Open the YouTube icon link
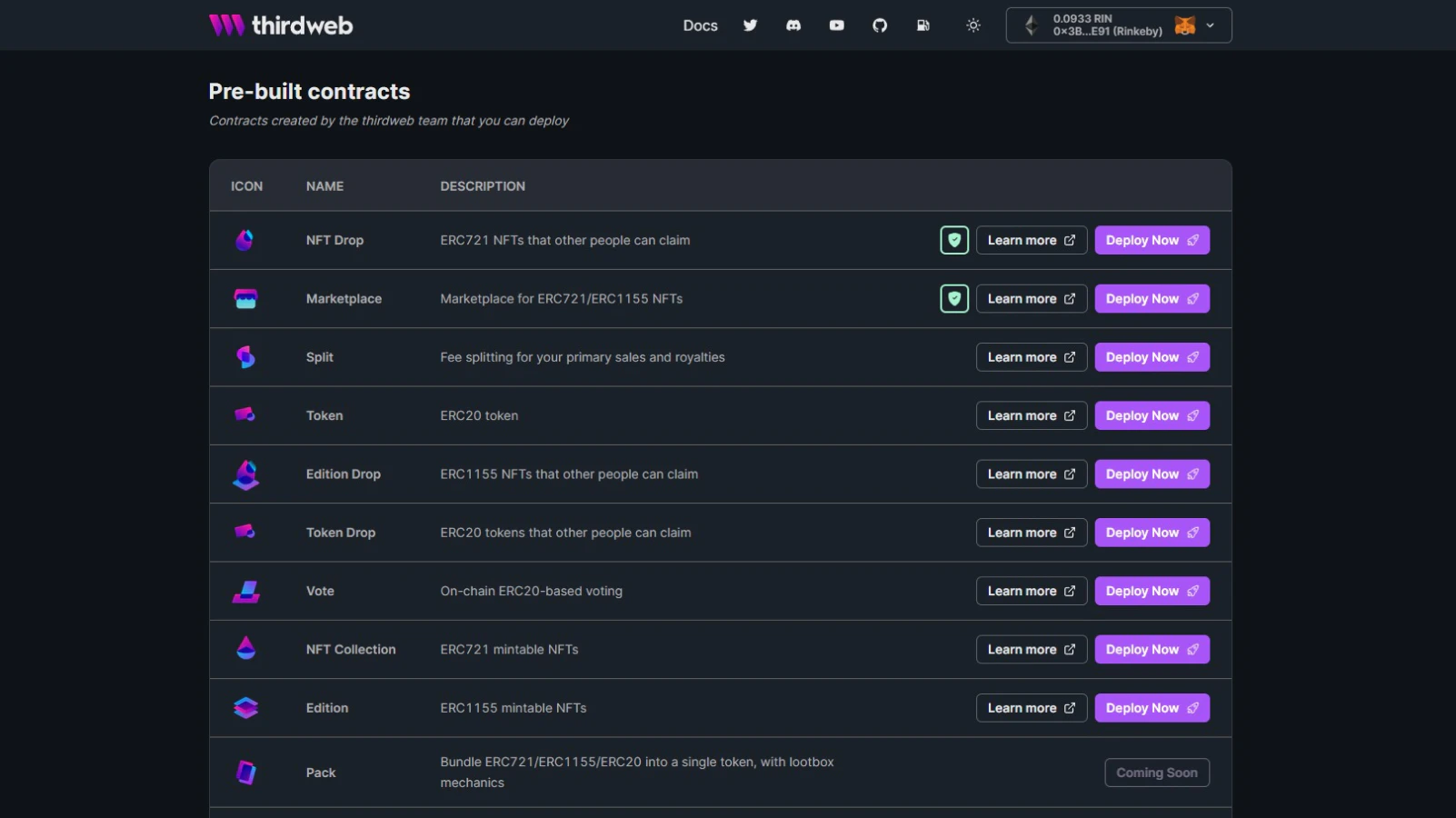 (x=837, y=25)
